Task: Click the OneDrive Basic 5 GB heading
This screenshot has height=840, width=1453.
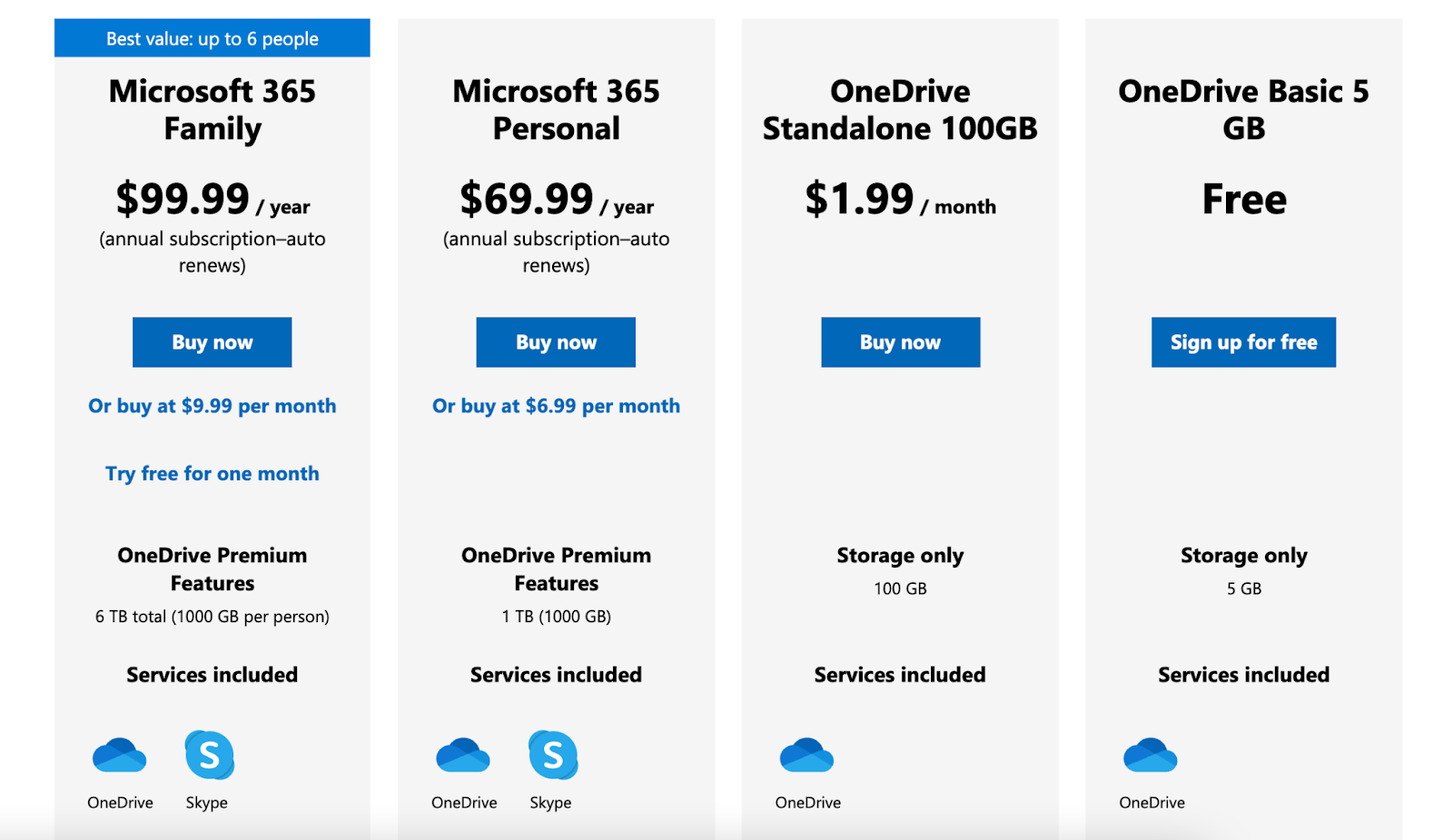Action: click(x=1243, y=109)
